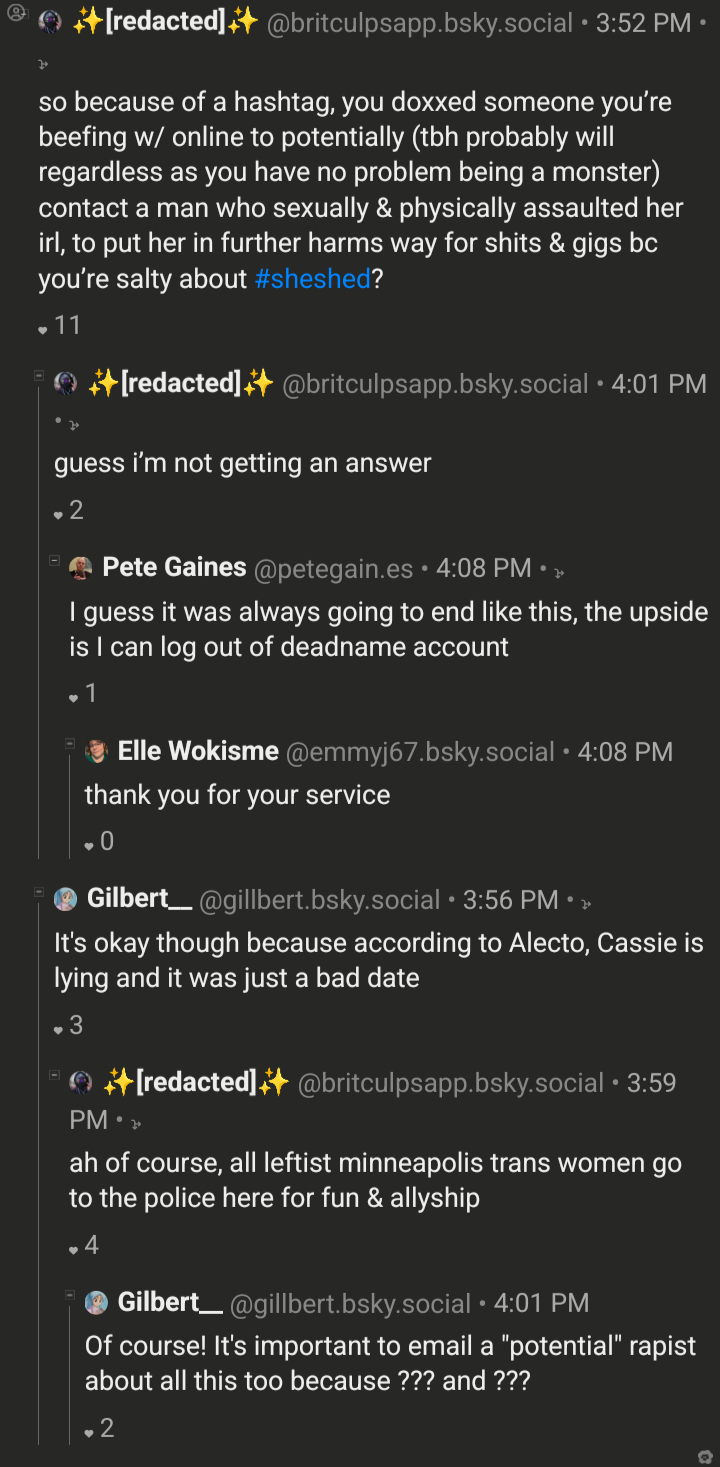This screenshot has width=720, height=1467.
Task: Click the Elle Wokisme display name
Action: click(x=198, y=751)
